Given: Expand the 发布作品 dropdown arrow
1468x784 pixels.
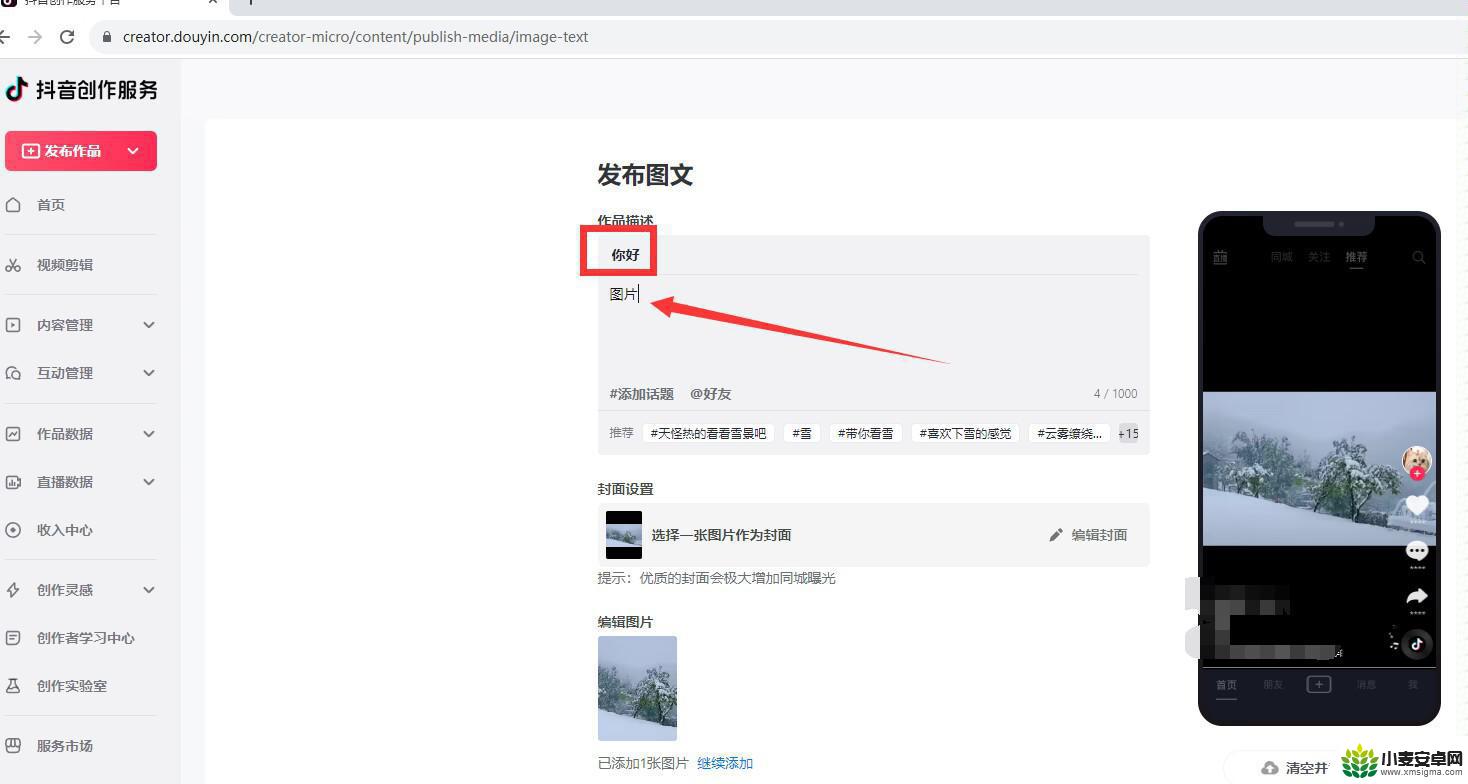Looking at the screenshot, I should click(x=133, y=151).
